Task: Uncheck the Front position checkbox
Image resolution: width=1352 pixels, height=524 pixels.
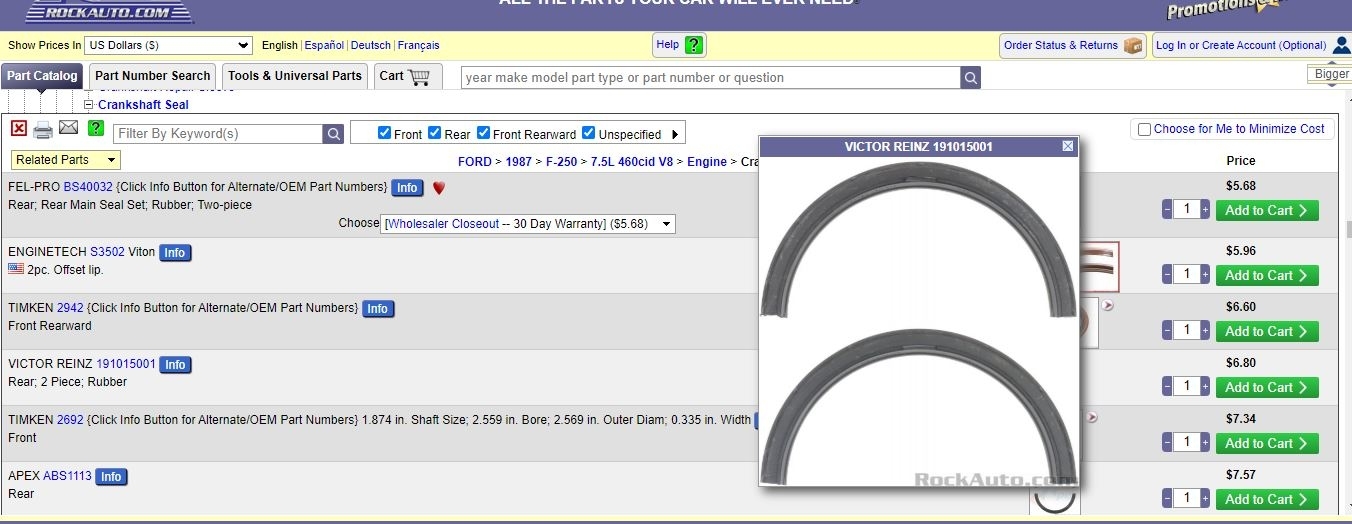Action: 384,133
